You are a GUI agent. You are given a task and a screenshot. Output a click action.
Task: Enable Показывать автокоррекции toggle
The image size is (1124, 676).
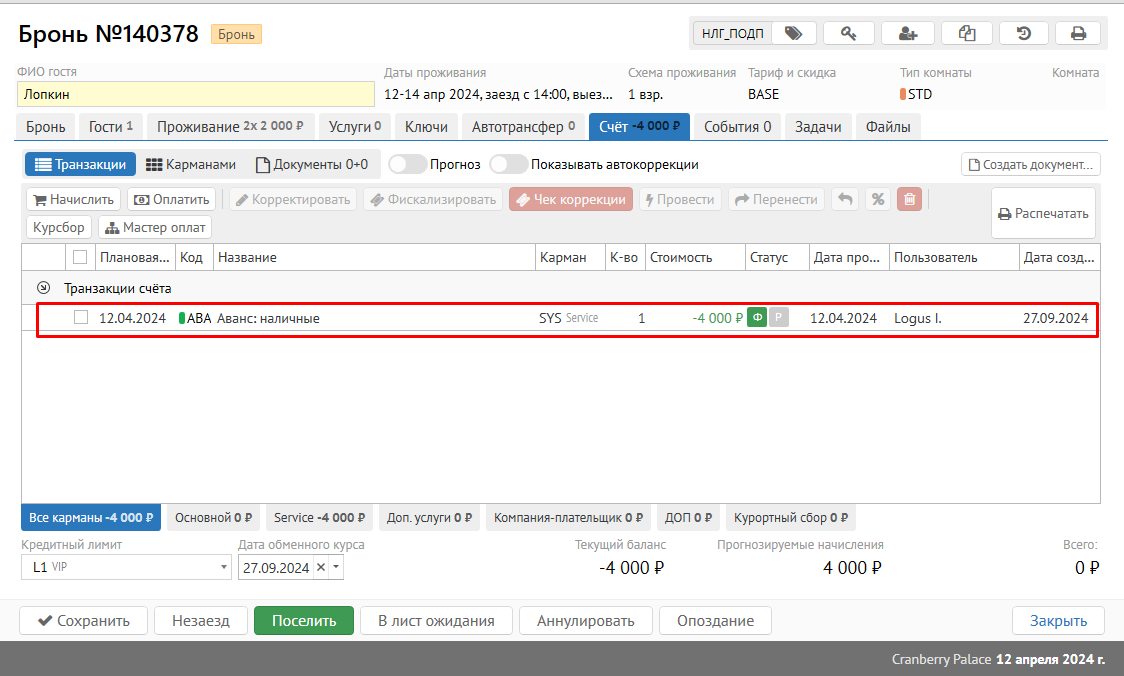pos(508,164)
